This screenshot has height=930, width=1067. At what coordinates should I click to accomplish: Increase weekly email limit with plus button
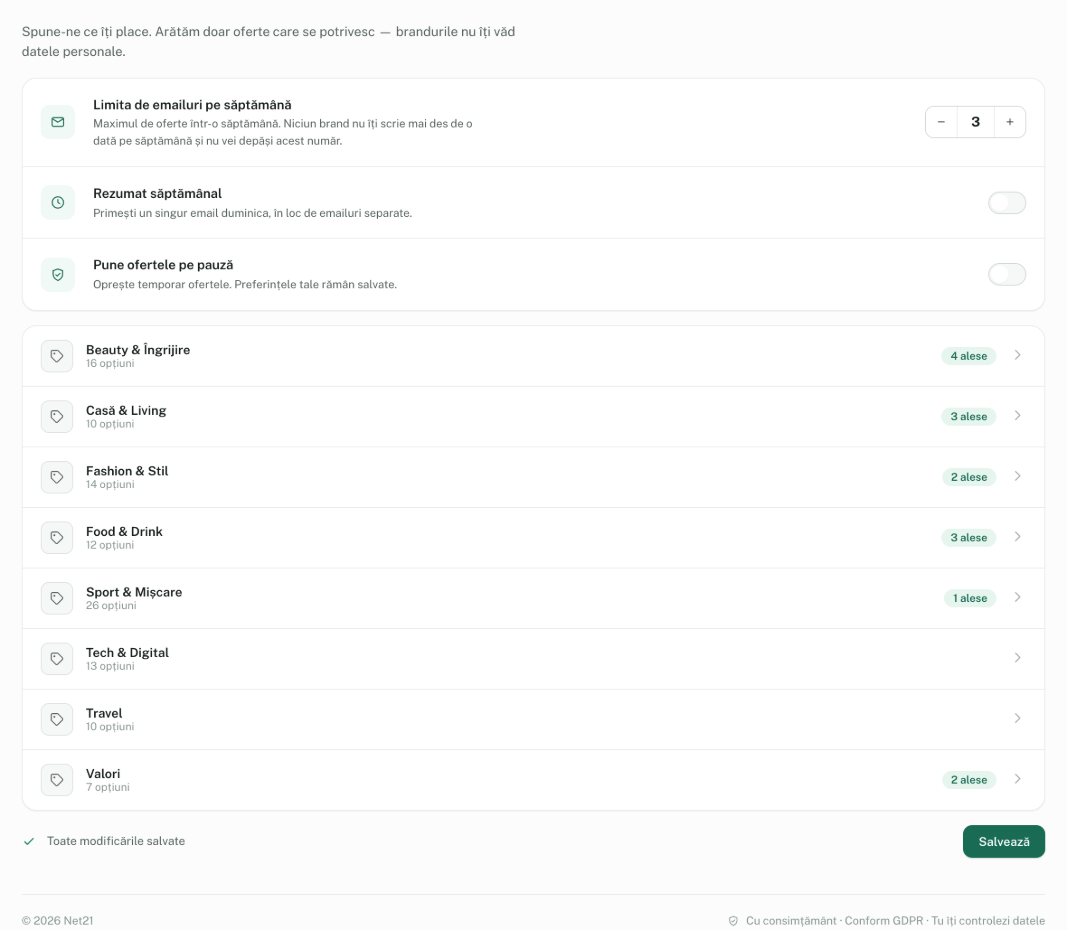pyautogui.click(x=1010, y=122)
